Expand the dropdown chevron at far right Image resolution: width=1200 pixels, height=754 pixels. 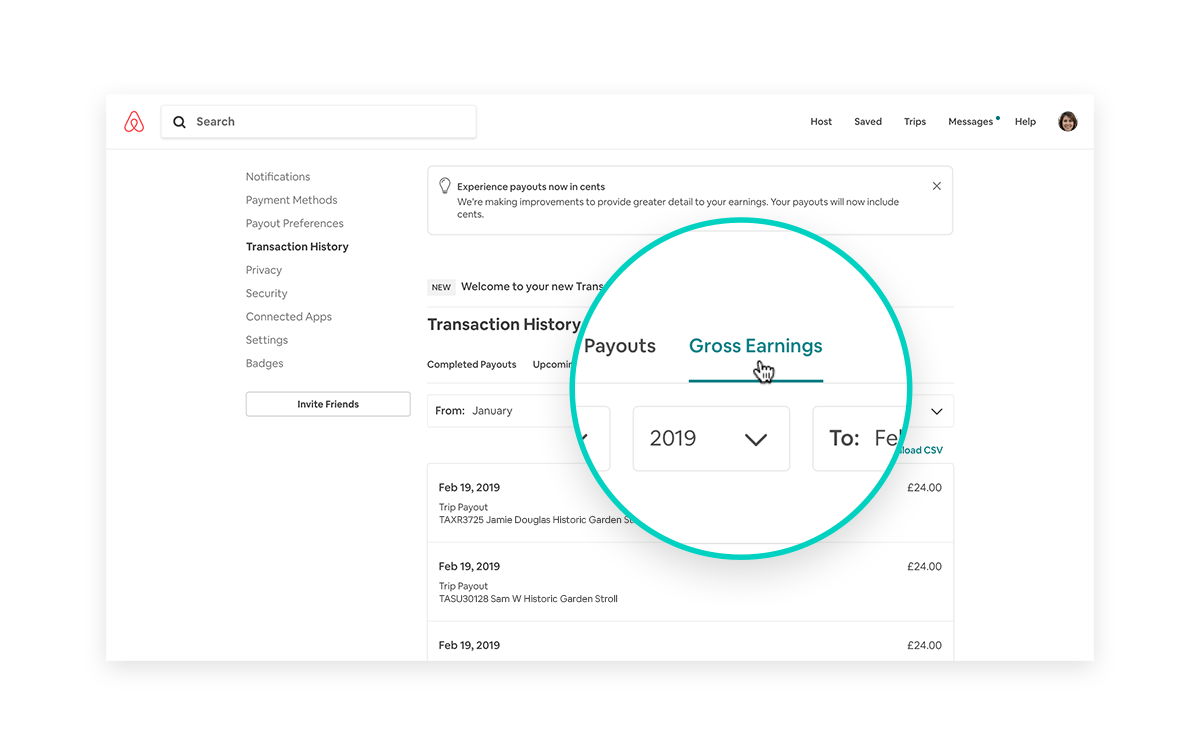pos(937,411)
